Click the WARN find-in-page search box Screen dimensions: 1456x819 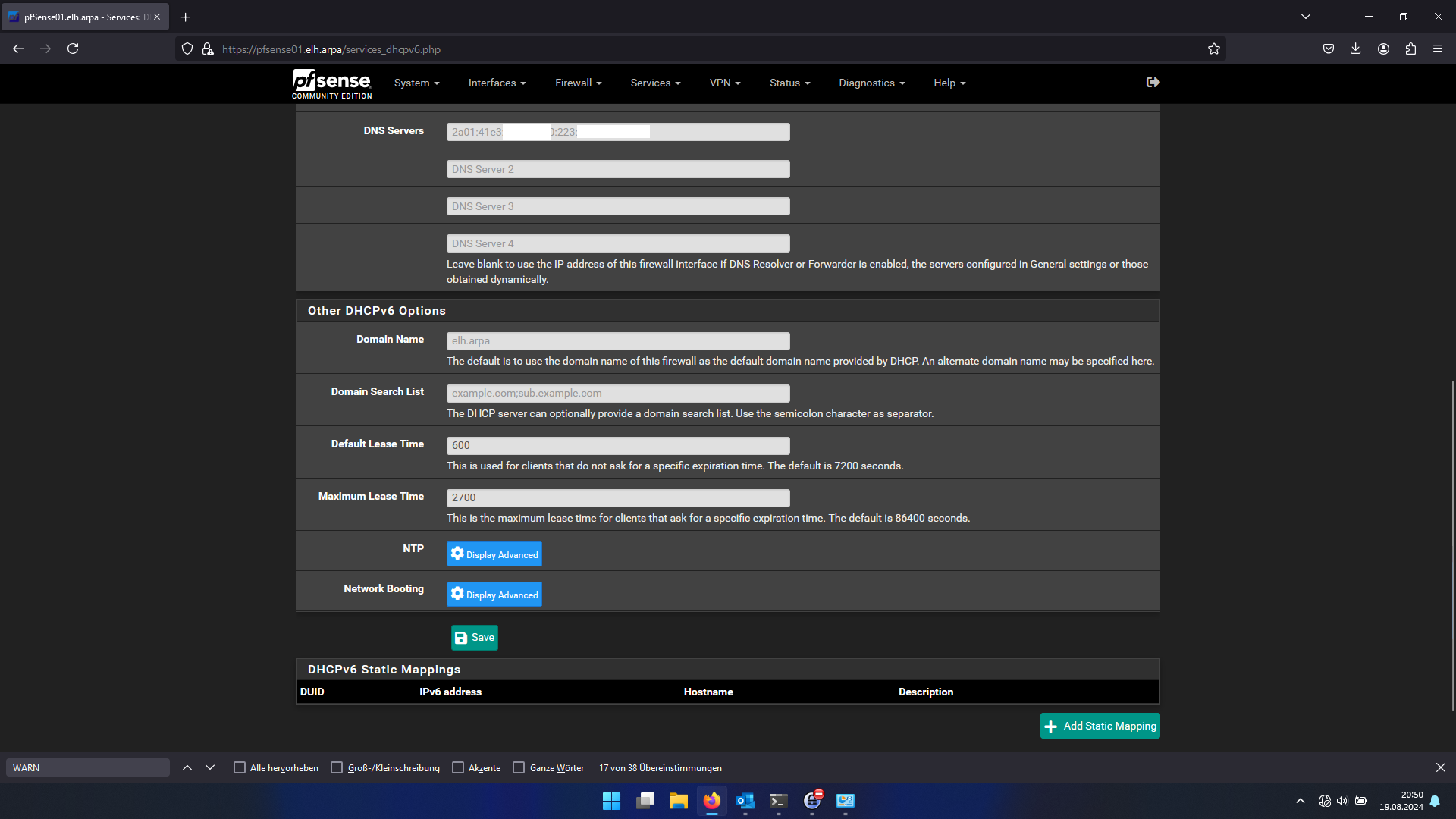pyautogui.click(x=88, y=767)
